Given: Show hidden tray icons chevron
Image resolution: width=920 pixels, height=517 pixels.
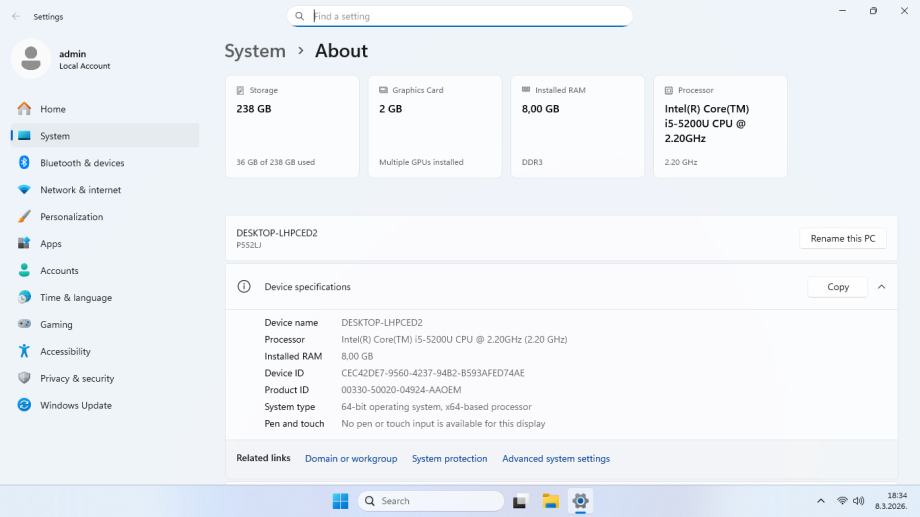Looking at the screenshot, I should [x=821, y=501].
